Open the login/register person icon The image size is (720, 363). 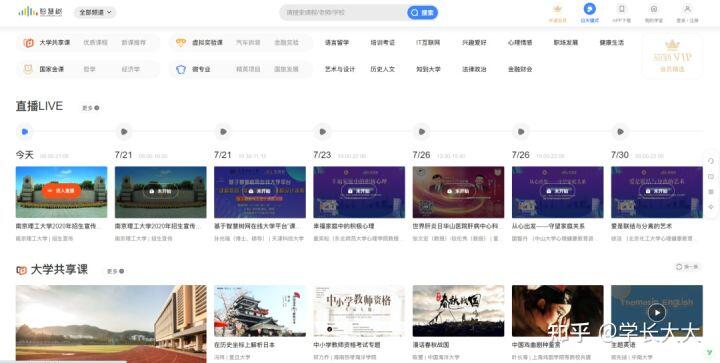point(687,9)
